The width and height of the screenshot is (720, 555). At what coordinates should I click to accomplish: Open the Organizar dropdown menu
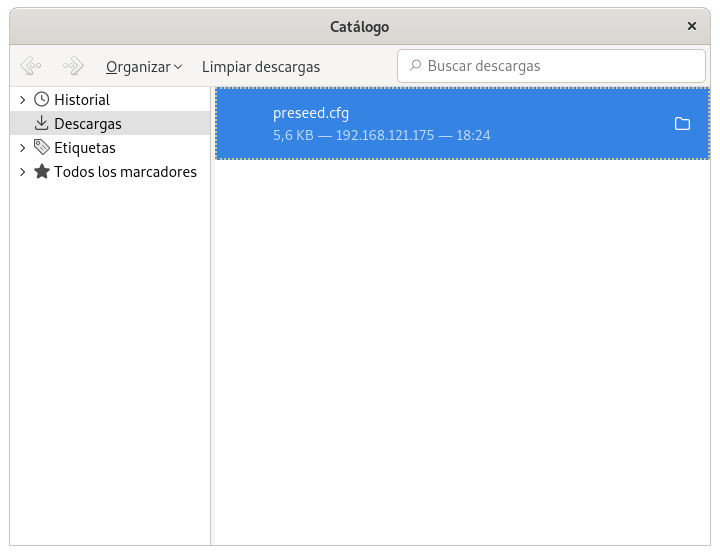pos(144,67)
